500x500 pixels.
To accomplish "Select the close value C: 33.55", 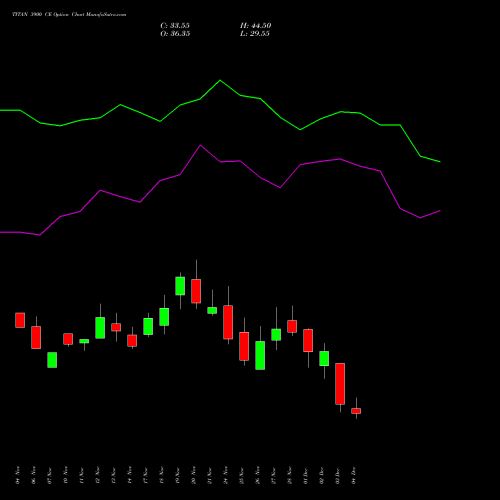I will (175, 26).
